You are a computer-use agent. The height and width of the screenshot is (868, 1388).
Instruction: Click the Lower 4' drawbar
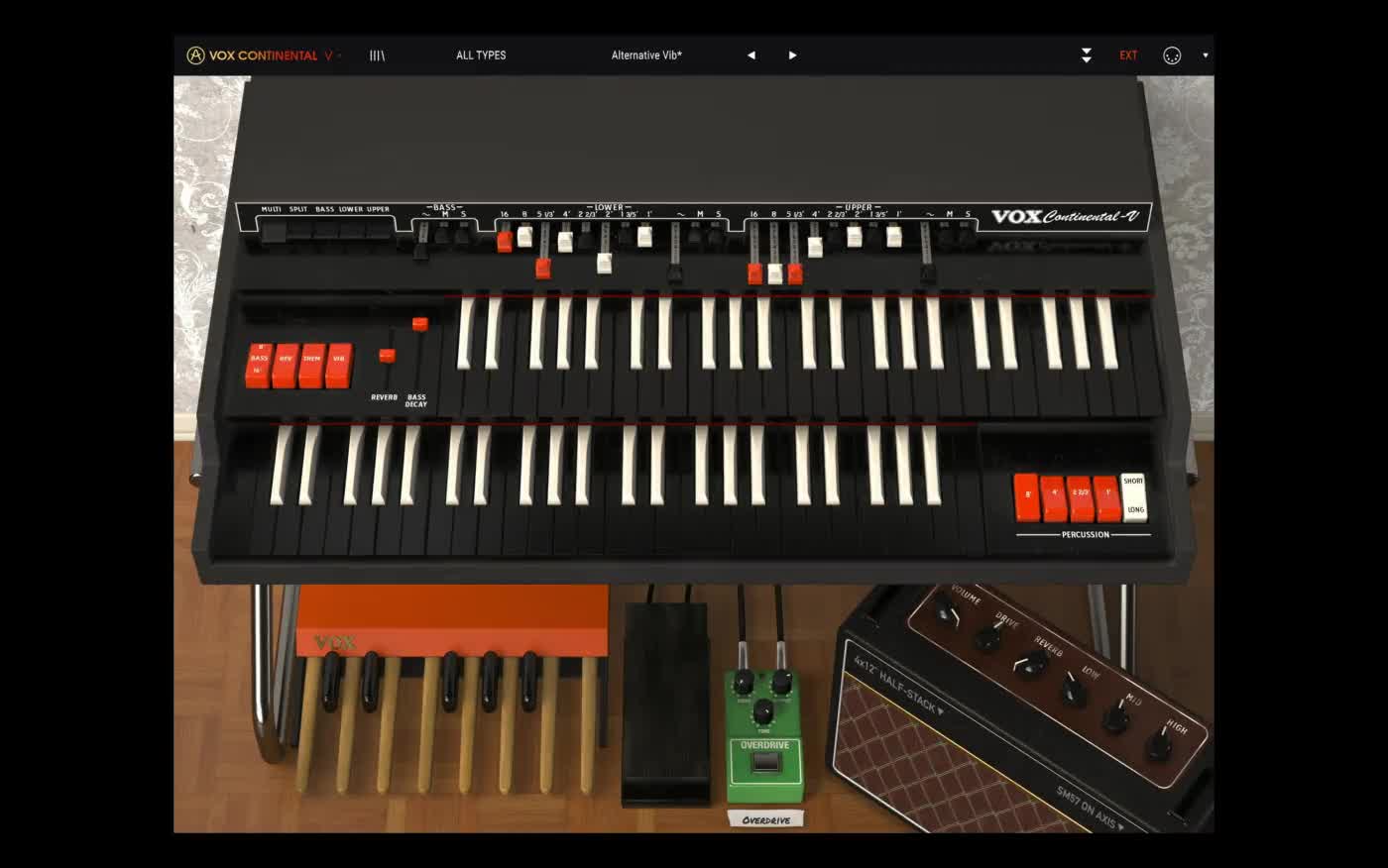click(565, 242)
